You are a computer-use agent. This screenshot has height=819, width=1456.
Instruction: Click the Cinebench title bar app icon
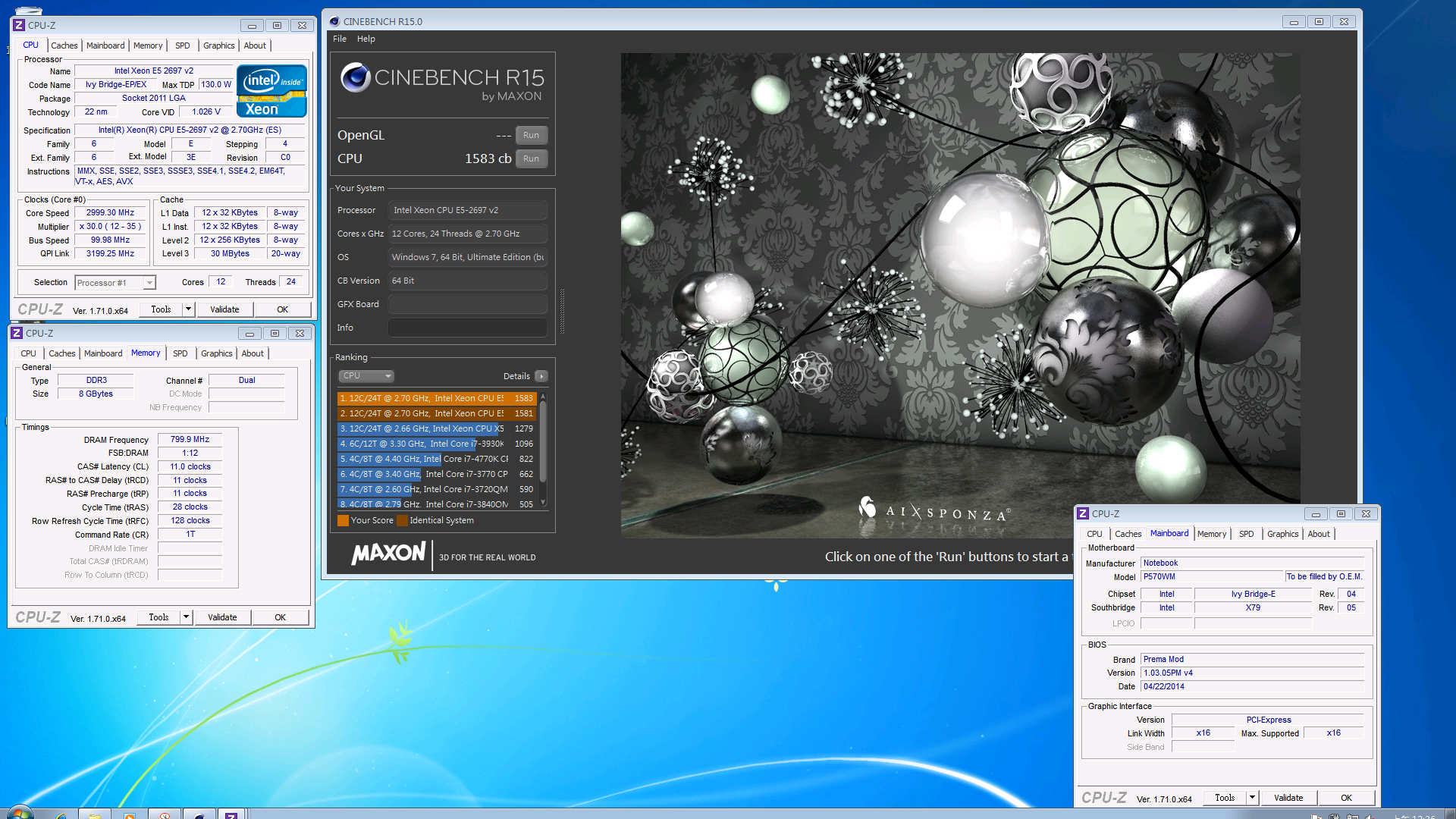[x=334, y=21]
